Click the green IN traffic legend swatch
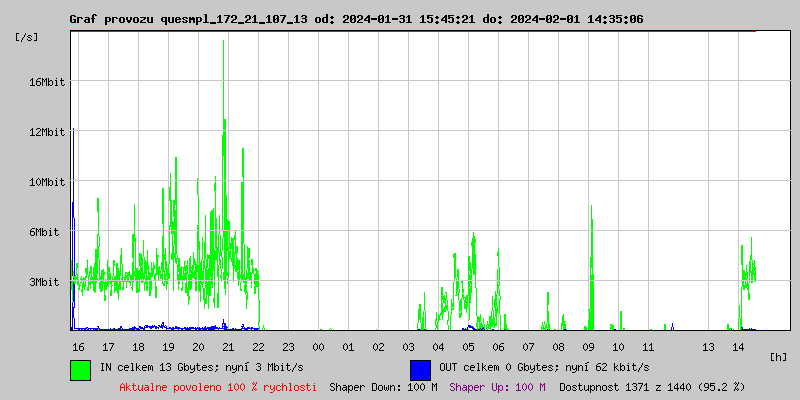800x400 pixels. click(80, 369)
